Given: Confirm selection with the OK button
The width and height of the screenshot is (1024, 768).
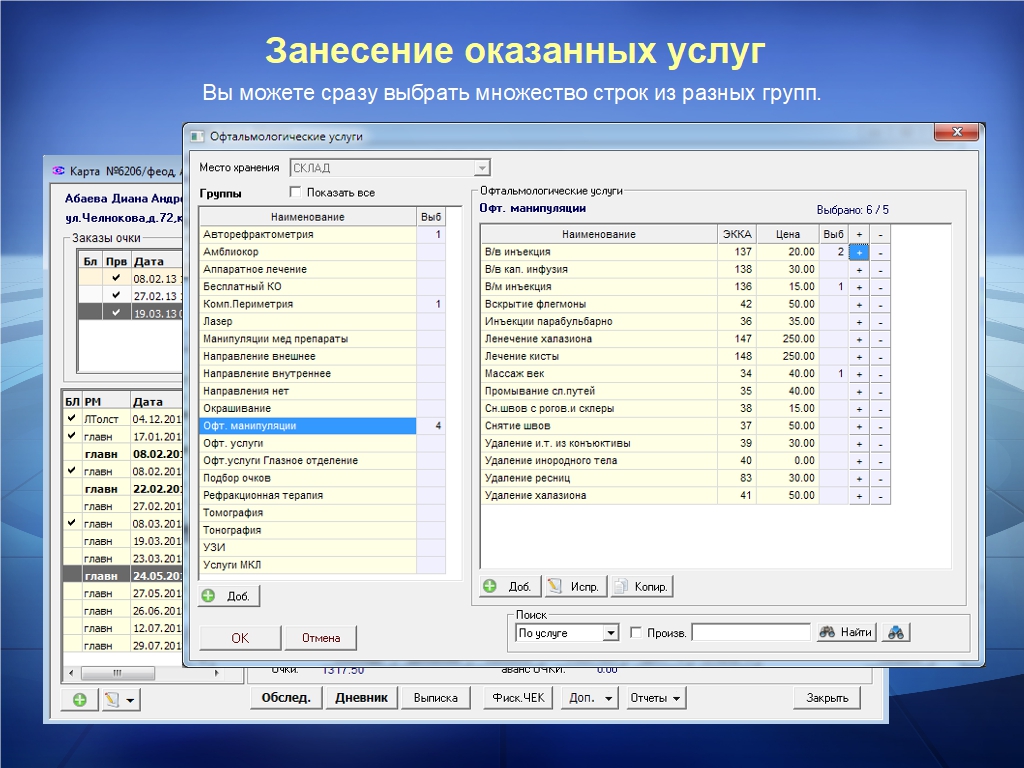Looking at the screenshot, I should (x=240, y=638).
